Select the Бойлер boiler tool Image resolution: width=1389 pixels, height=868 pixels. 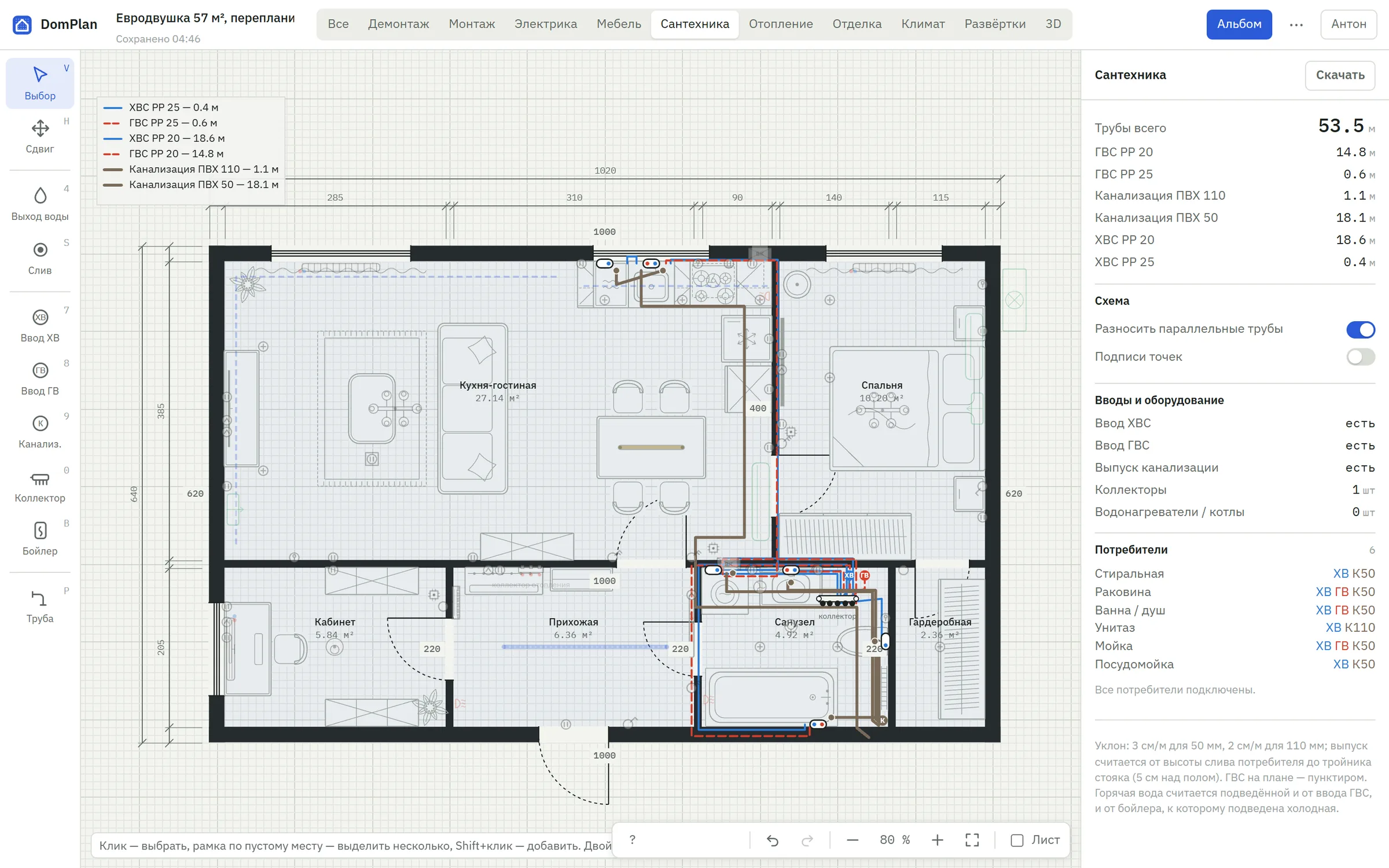[x=40, y=539]
